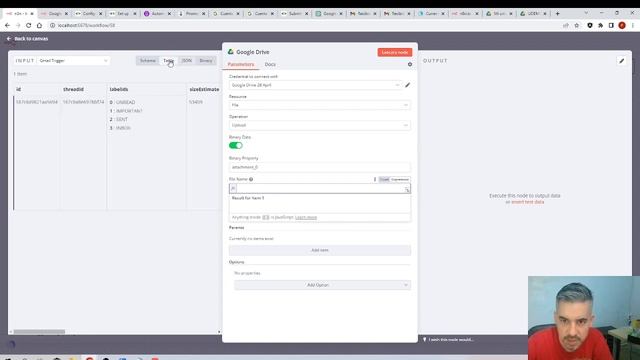The height and width of the screenshot is (360, 640).
Task: Click the shield extension icon
Action: pyautogui.click(x=590, y=25)
